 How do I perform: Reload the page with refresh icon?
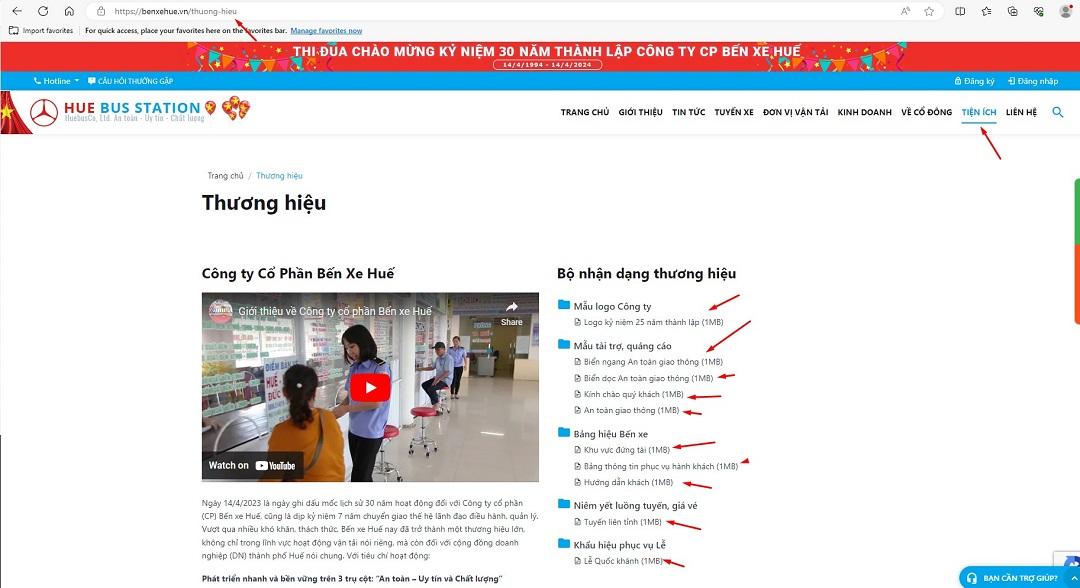click(x=43, y=11)
